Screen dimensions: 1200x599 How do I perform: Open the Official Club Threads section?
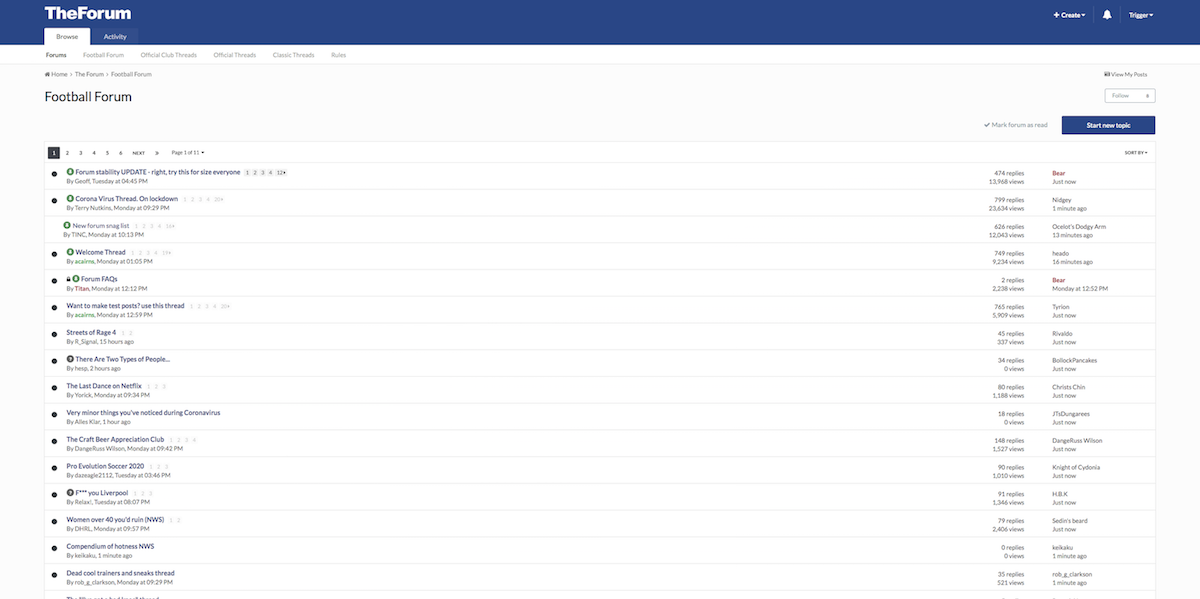[168, 54]
